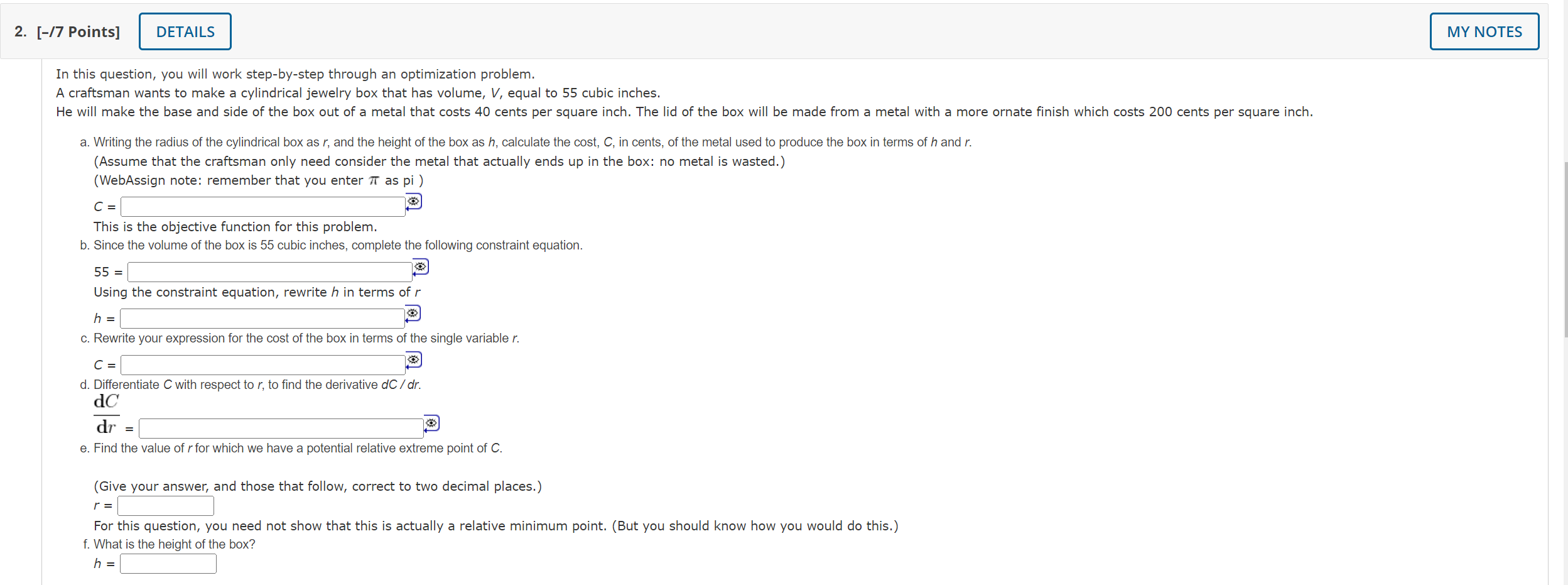The width and height of the screenshot is (1568, 585).
Task: Open MY NOTES at the top right
Action: tap(1483, 31)
